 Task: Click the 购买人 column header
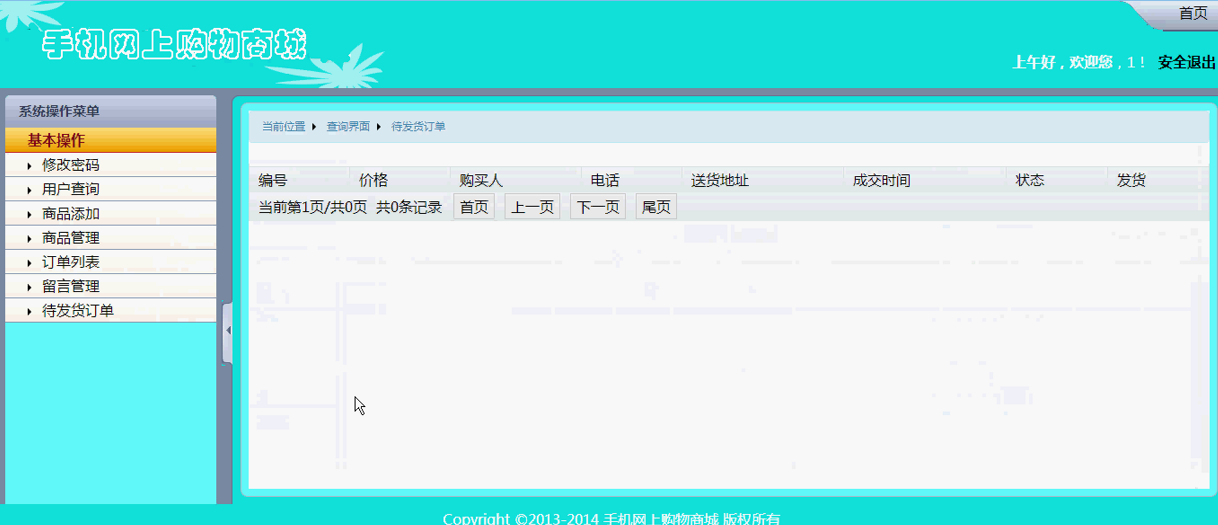481,180
